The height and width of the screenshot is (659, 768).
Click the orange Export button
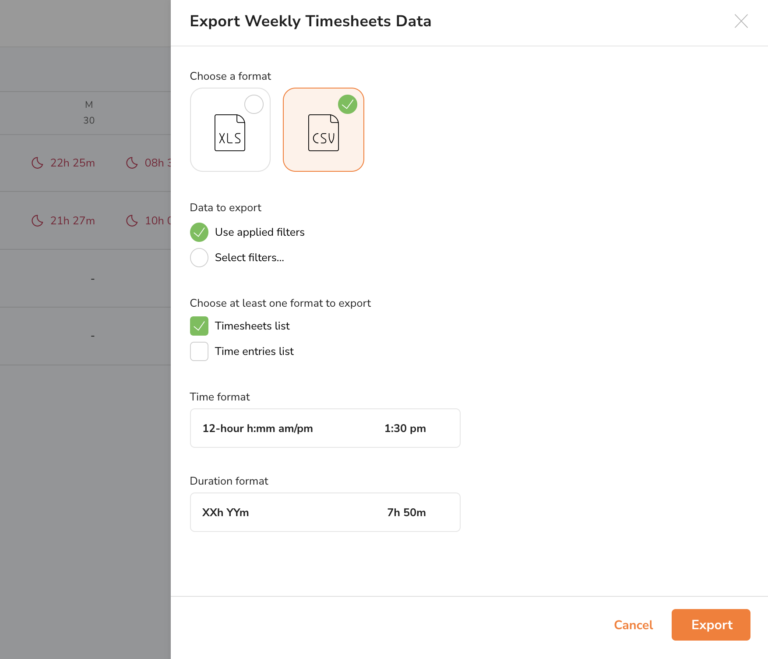[711, 625]
